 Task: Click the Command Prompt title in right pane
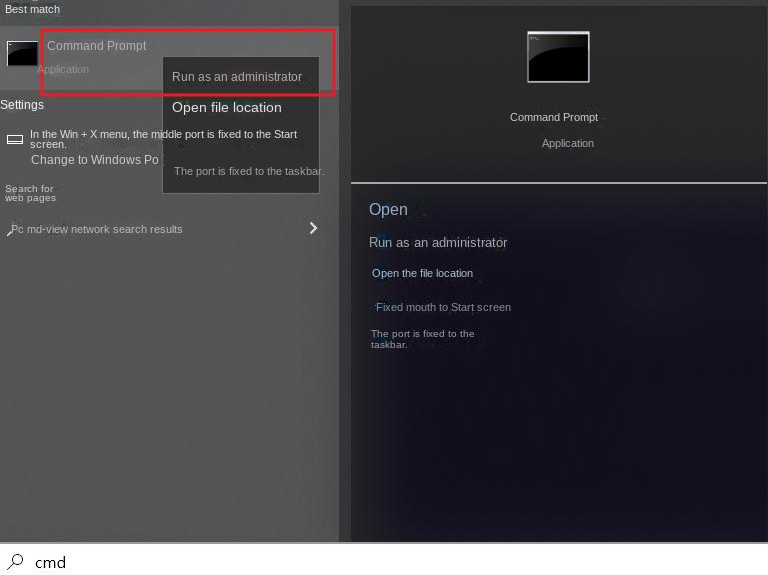point(554,118)
